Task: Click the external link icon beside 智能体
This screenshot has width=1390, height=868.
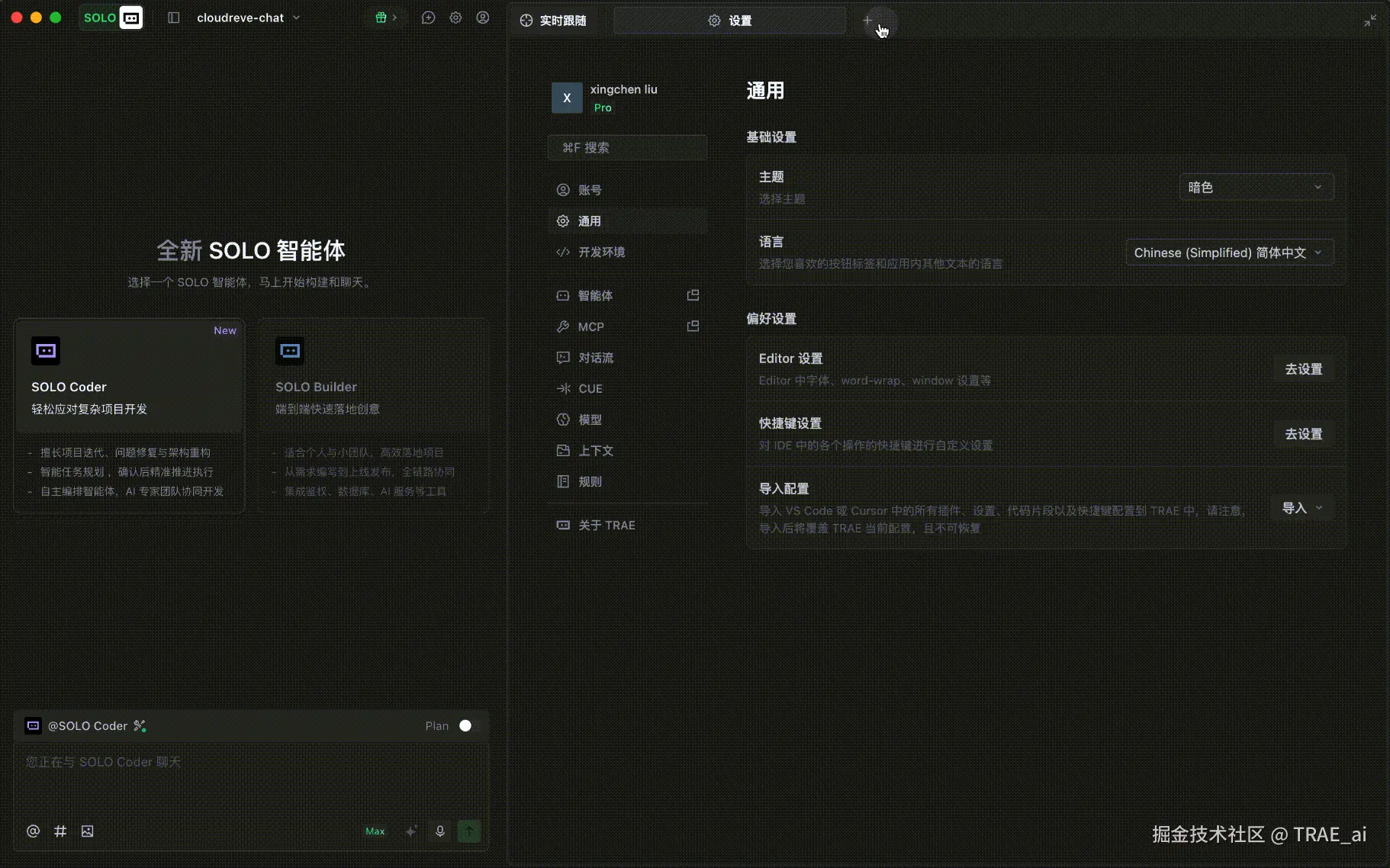Action: 693,295
